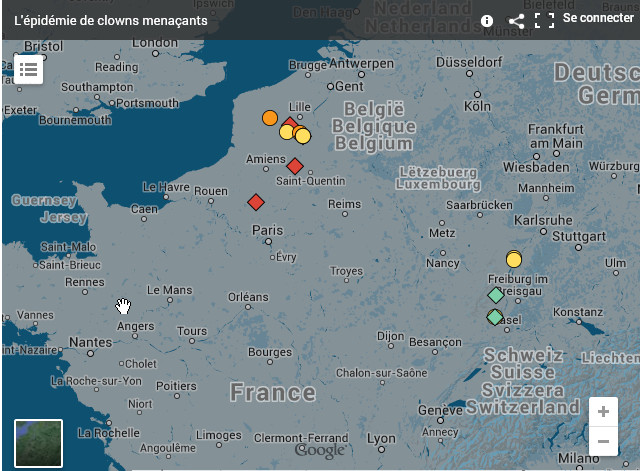
Task: Zoom in with the plus button
Action: click(603, 412)
